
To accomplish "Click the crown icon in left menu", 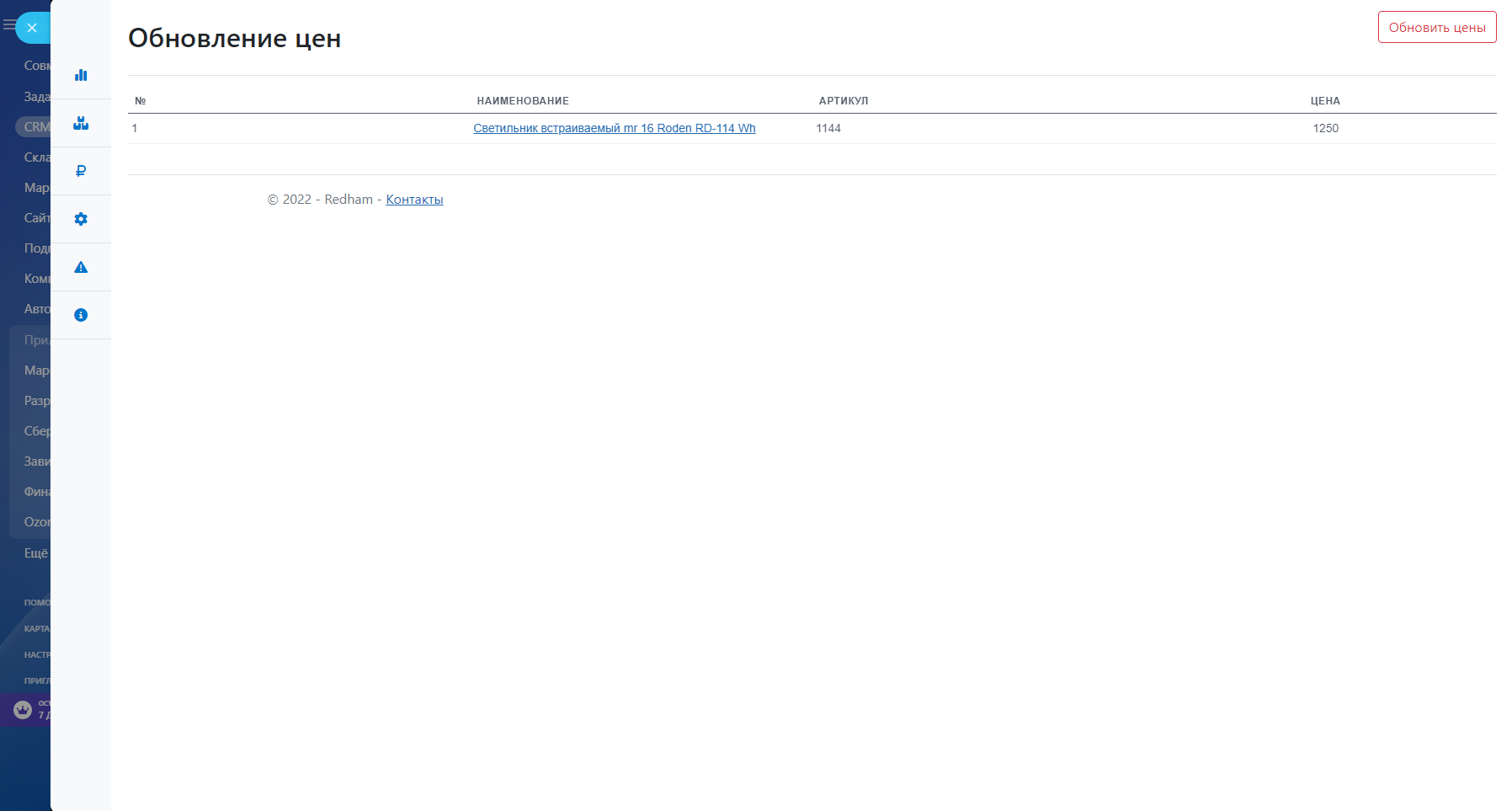I will [x=23, y=709].
